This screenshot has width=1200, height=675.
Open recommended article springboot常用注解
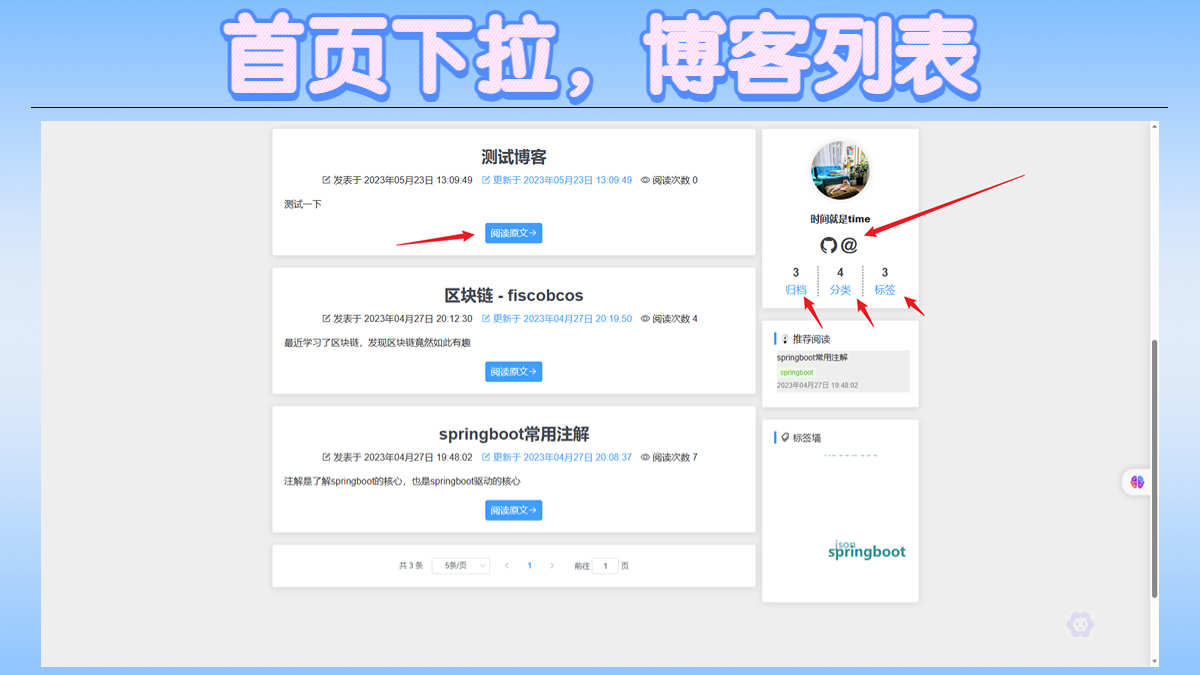coord(812,357)
